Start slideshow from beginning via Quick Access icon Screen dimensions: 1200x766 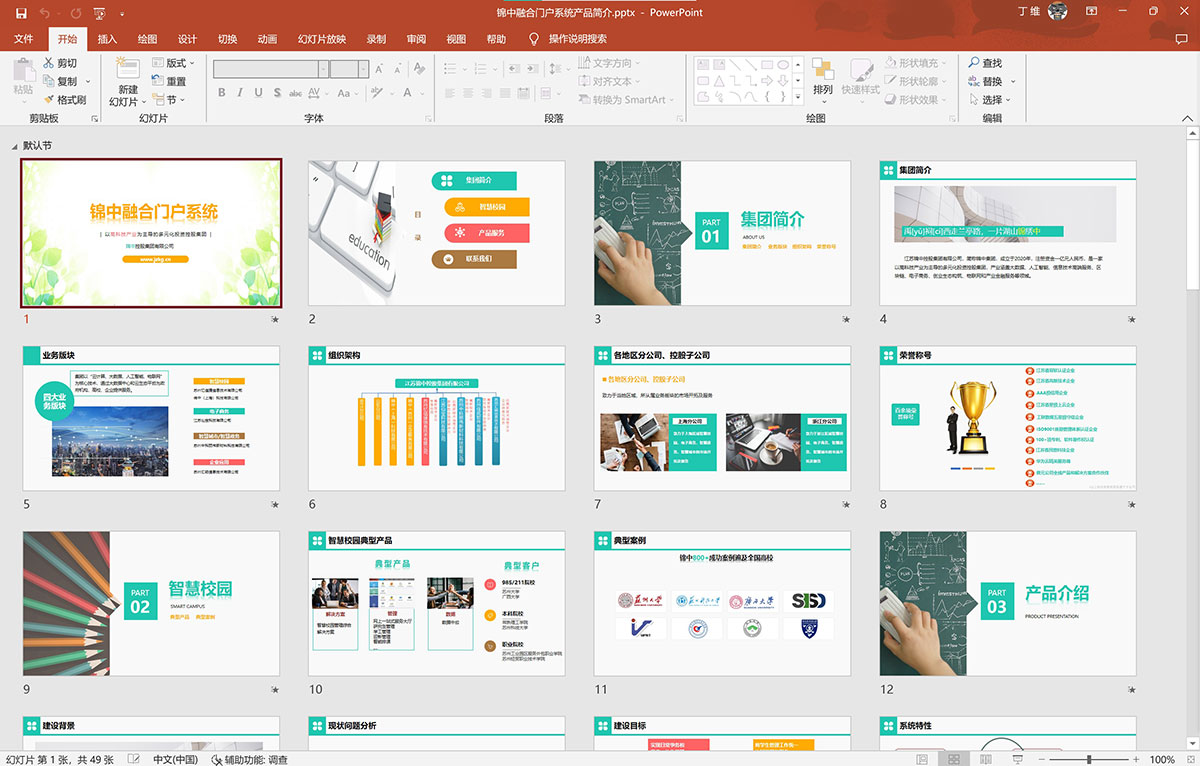point(99,13)
